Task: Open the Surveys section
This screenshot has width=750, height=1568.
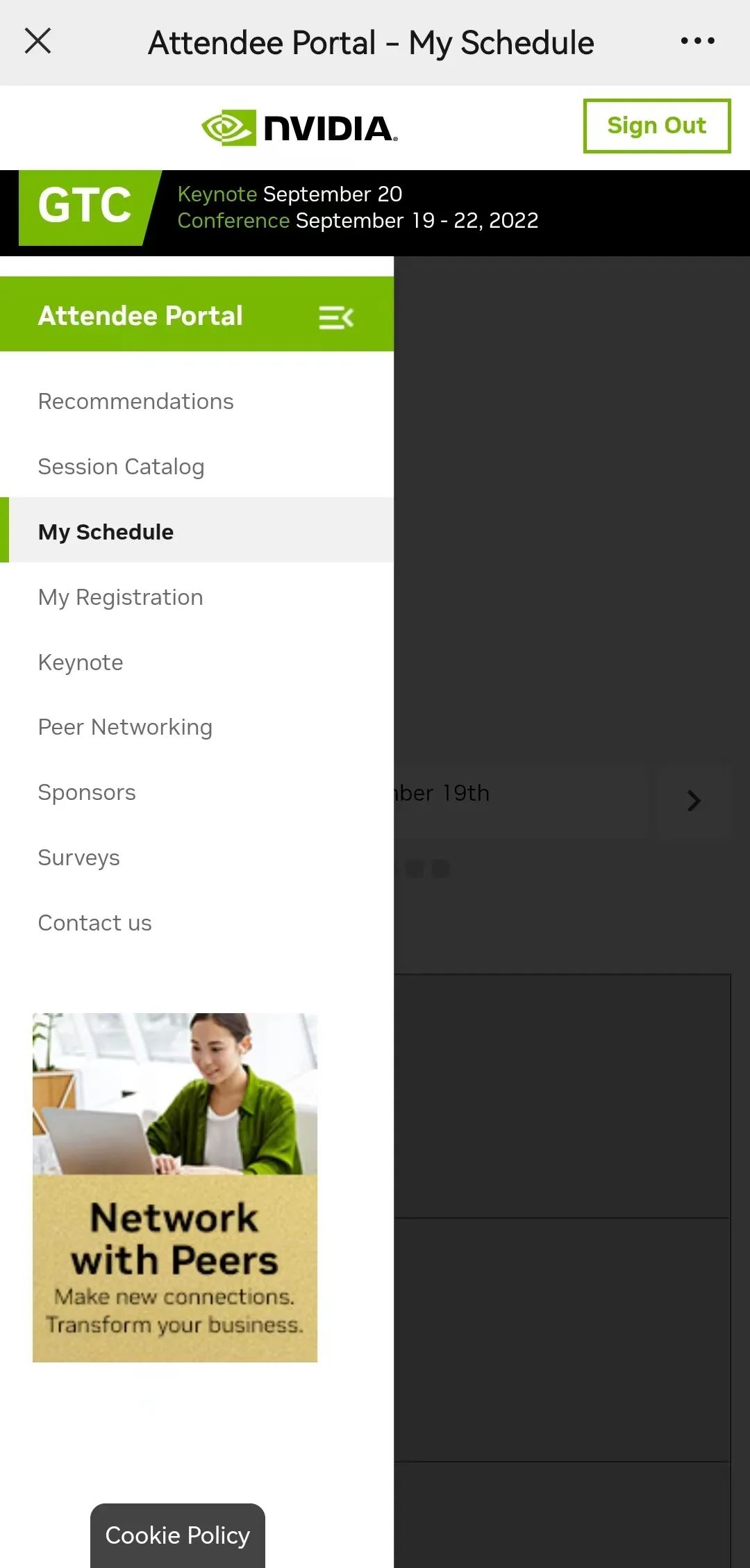Action: point(78,858)
